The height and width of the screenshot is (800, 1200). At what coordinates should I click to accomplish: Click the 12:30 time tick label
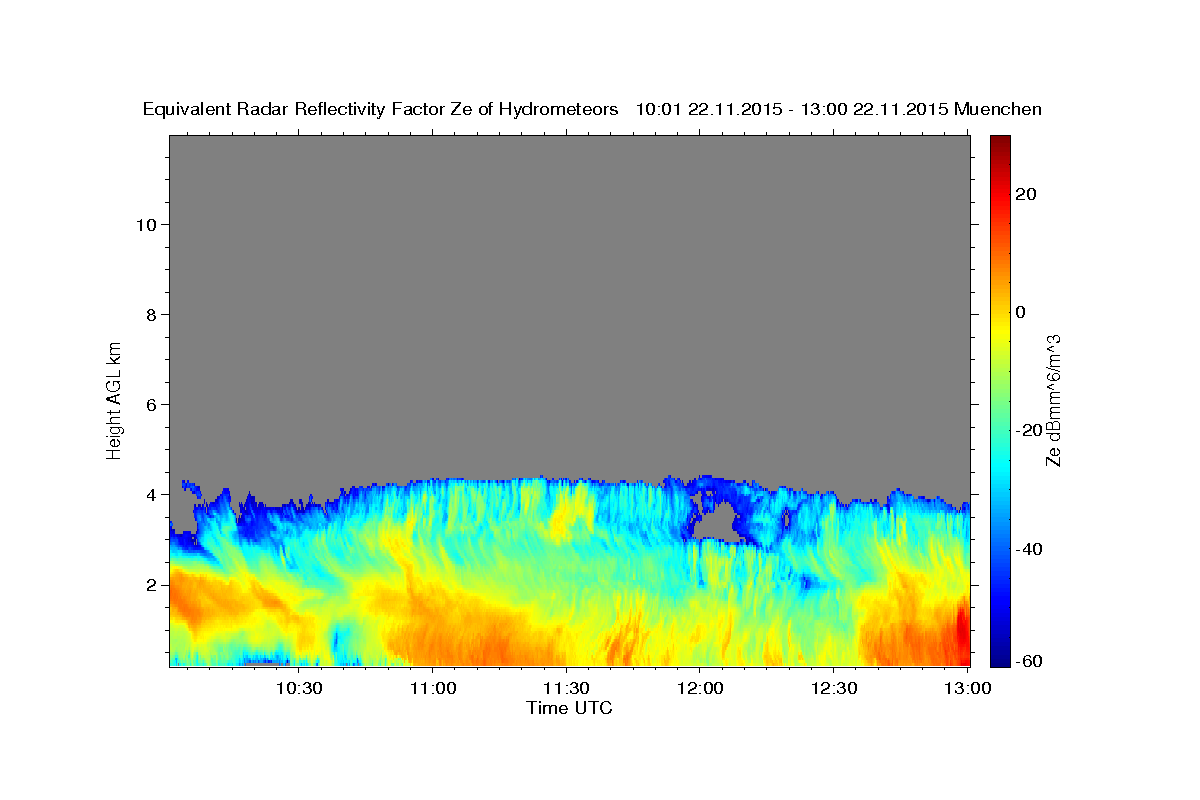(x=833, y=688)
